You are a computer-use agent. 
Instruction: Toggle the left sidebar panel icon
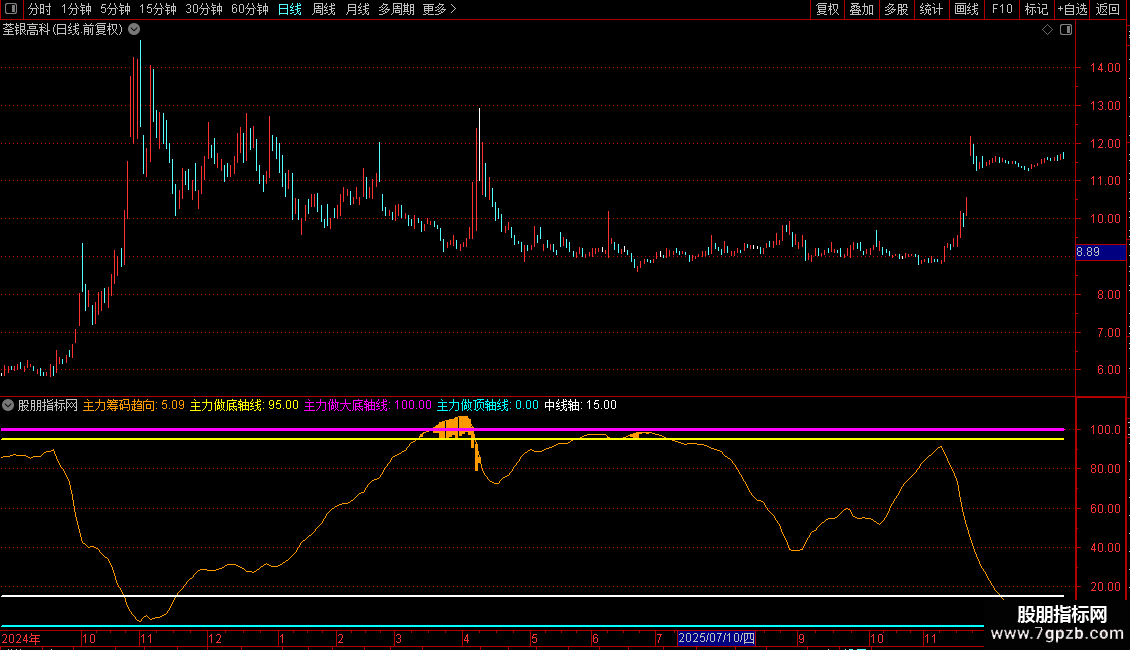13,9
